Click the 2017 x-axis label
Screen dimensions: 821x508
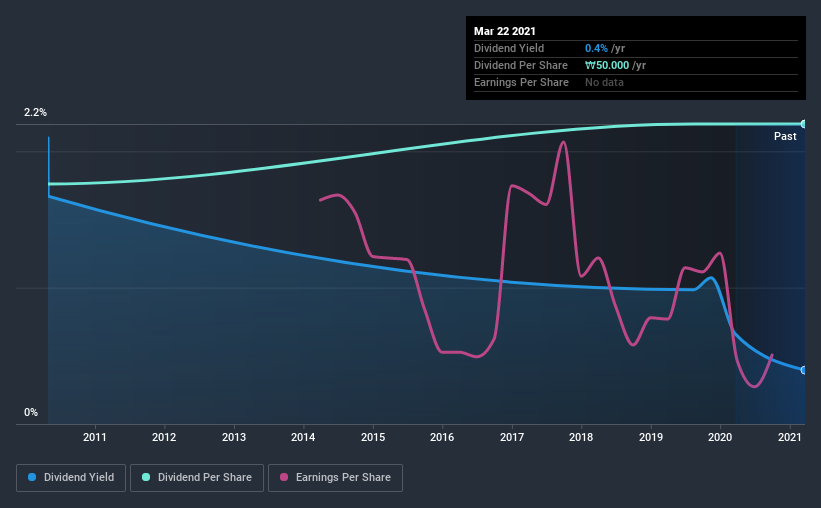[512, 437]
